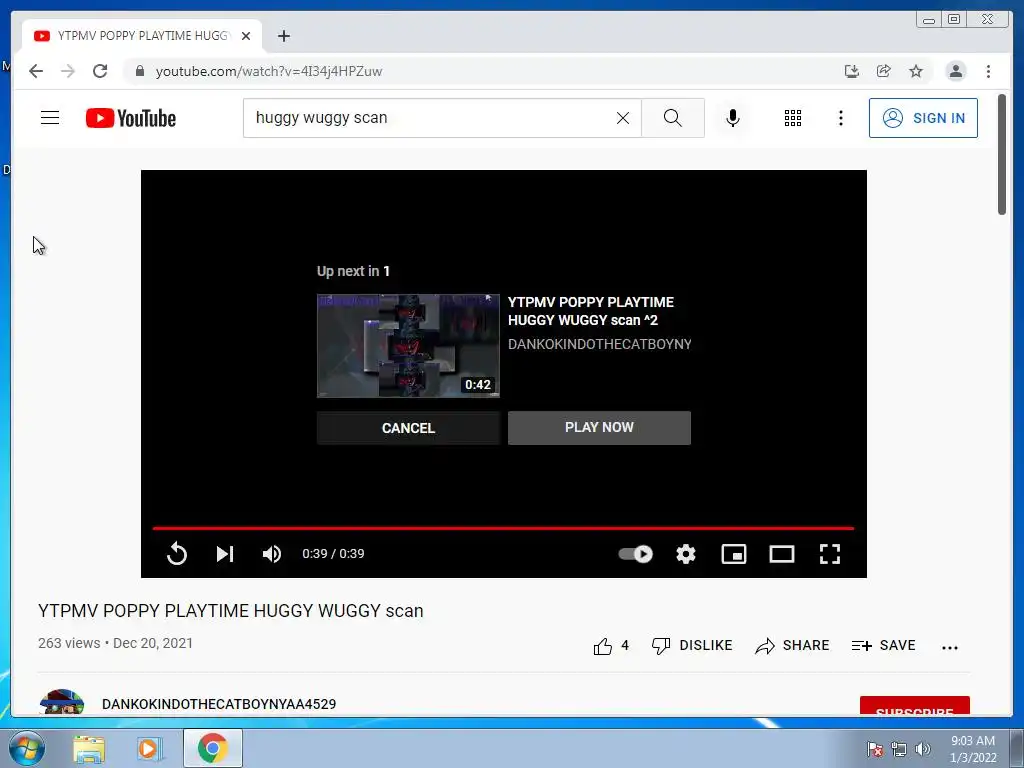Viewport: 1024px width, 768px height.
Task: Click the red video progress bar
Action: pyautogui.click(x=503, y=528)
